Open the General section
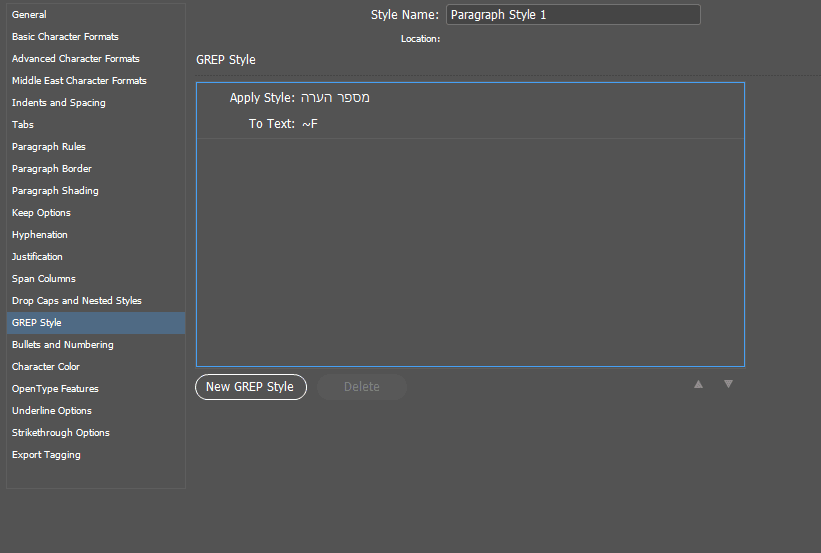Viewport: 821px width, 553px height. [x=30, y=15]
